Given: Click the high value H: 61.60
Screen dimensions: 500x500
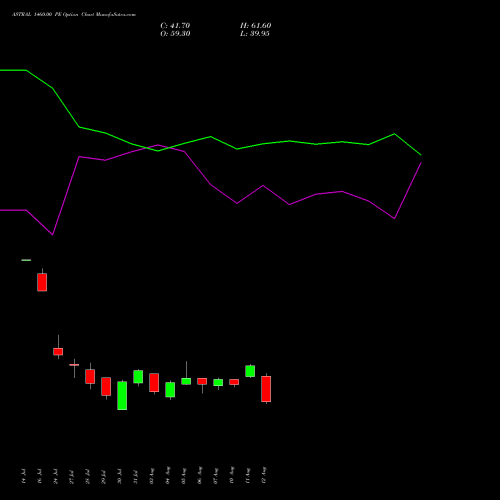Looking at the screenshot, I should pos(255,26).
